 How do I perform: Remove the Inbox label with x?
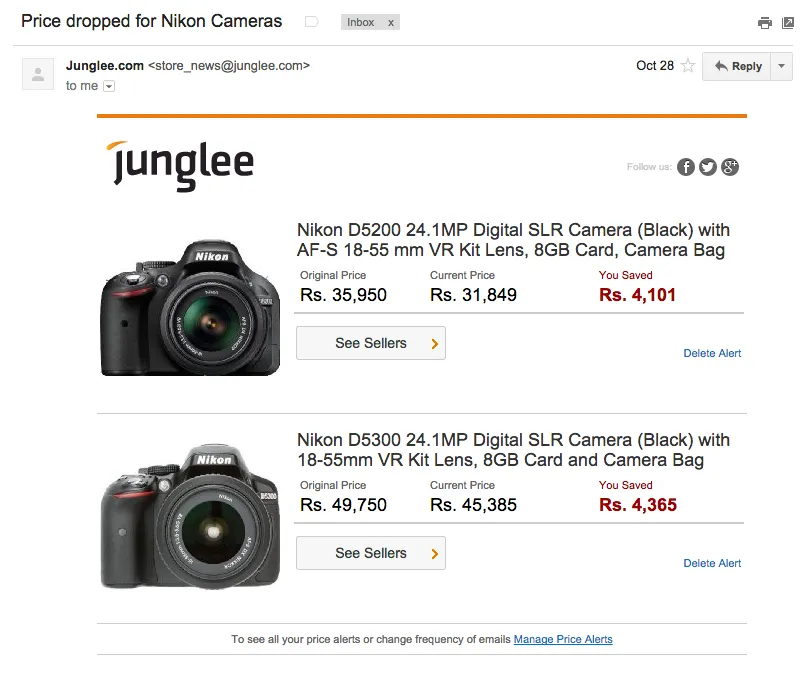click(x=390, y=22)
